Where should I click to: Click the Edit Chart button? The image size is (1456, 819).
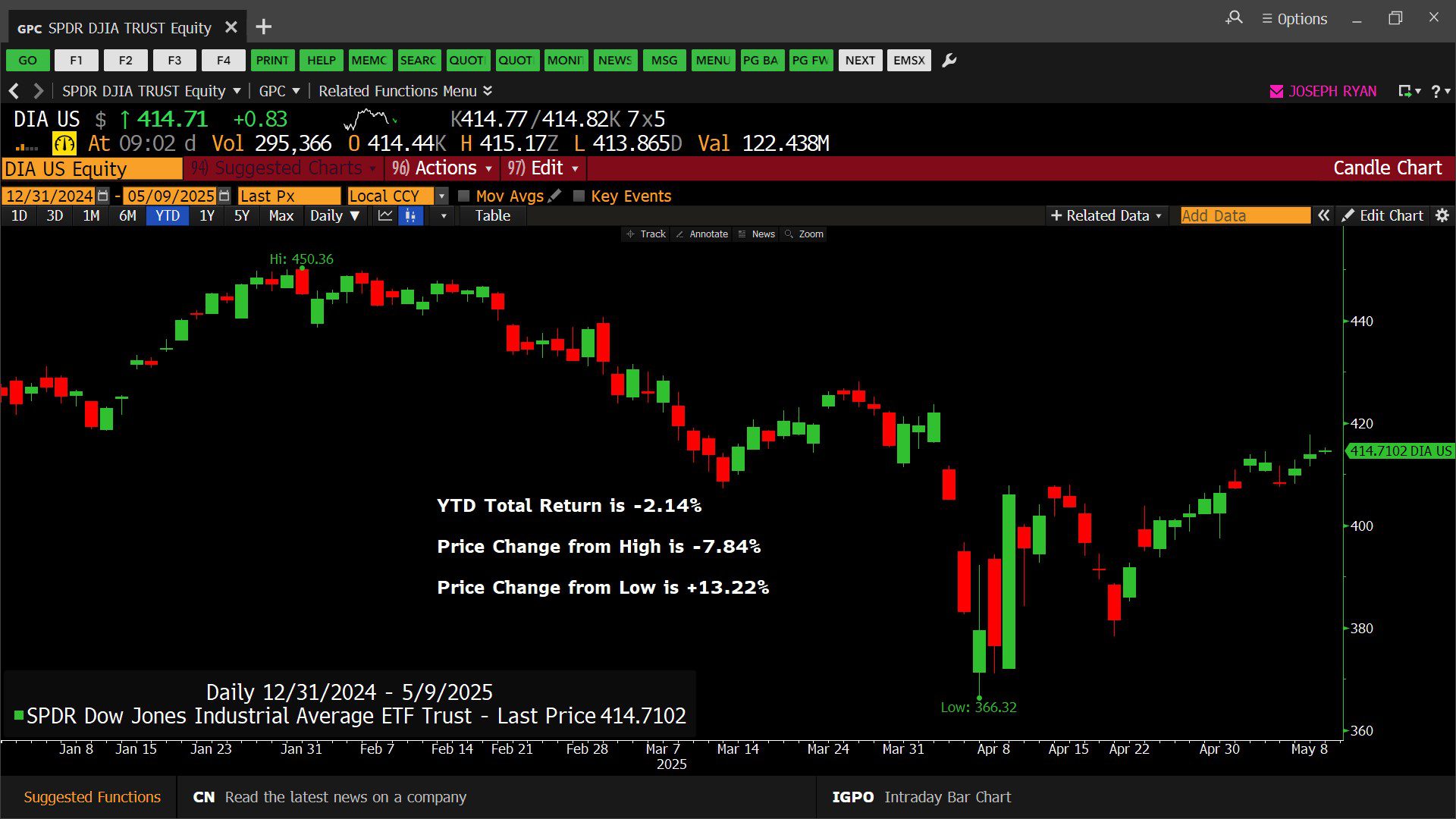click(x=1382, y=216)
